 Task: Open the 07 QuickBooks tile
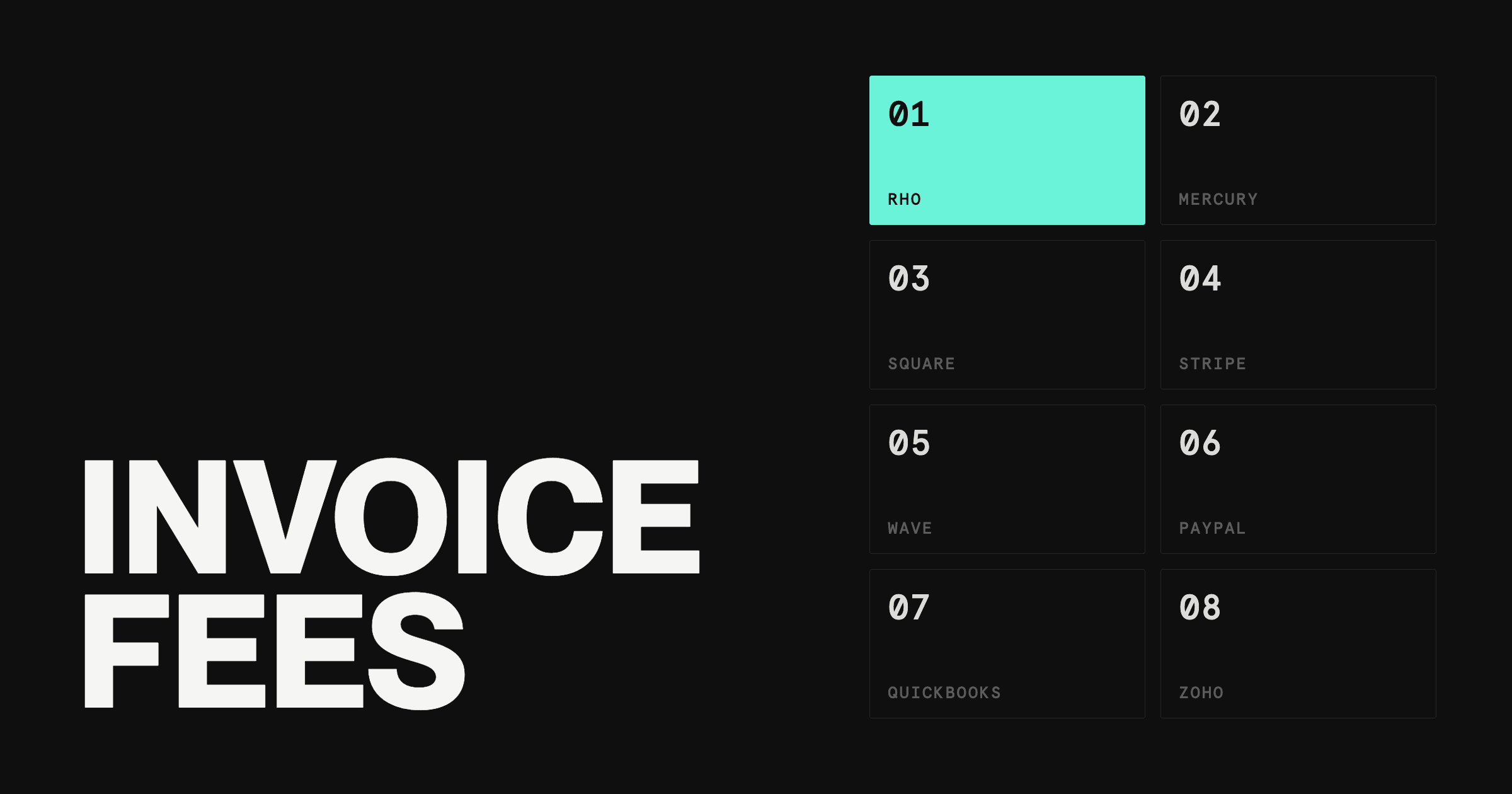[x=1007, y=643]
